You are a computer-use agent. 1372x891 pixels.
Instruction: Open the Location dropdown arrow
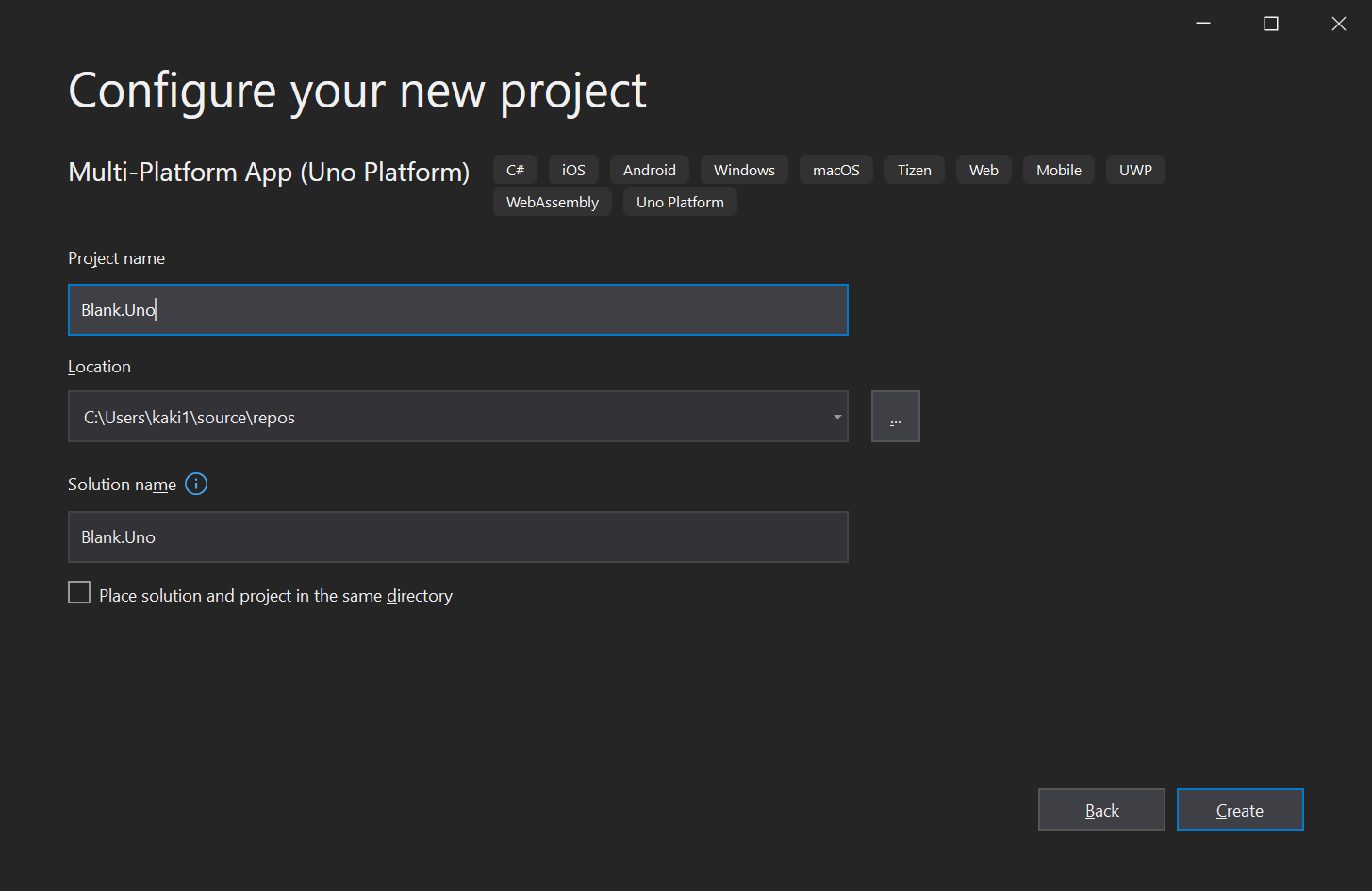837,417
